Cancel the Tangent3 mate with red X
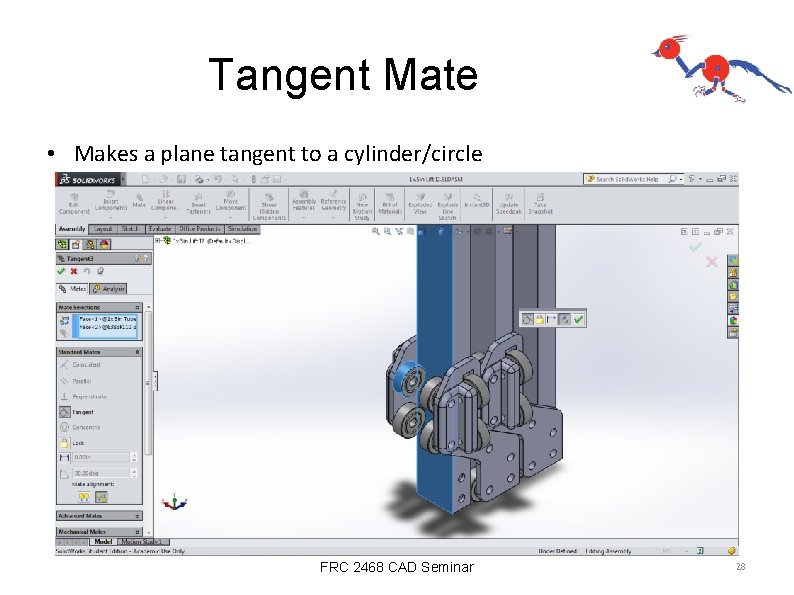 tap(74, 271)
